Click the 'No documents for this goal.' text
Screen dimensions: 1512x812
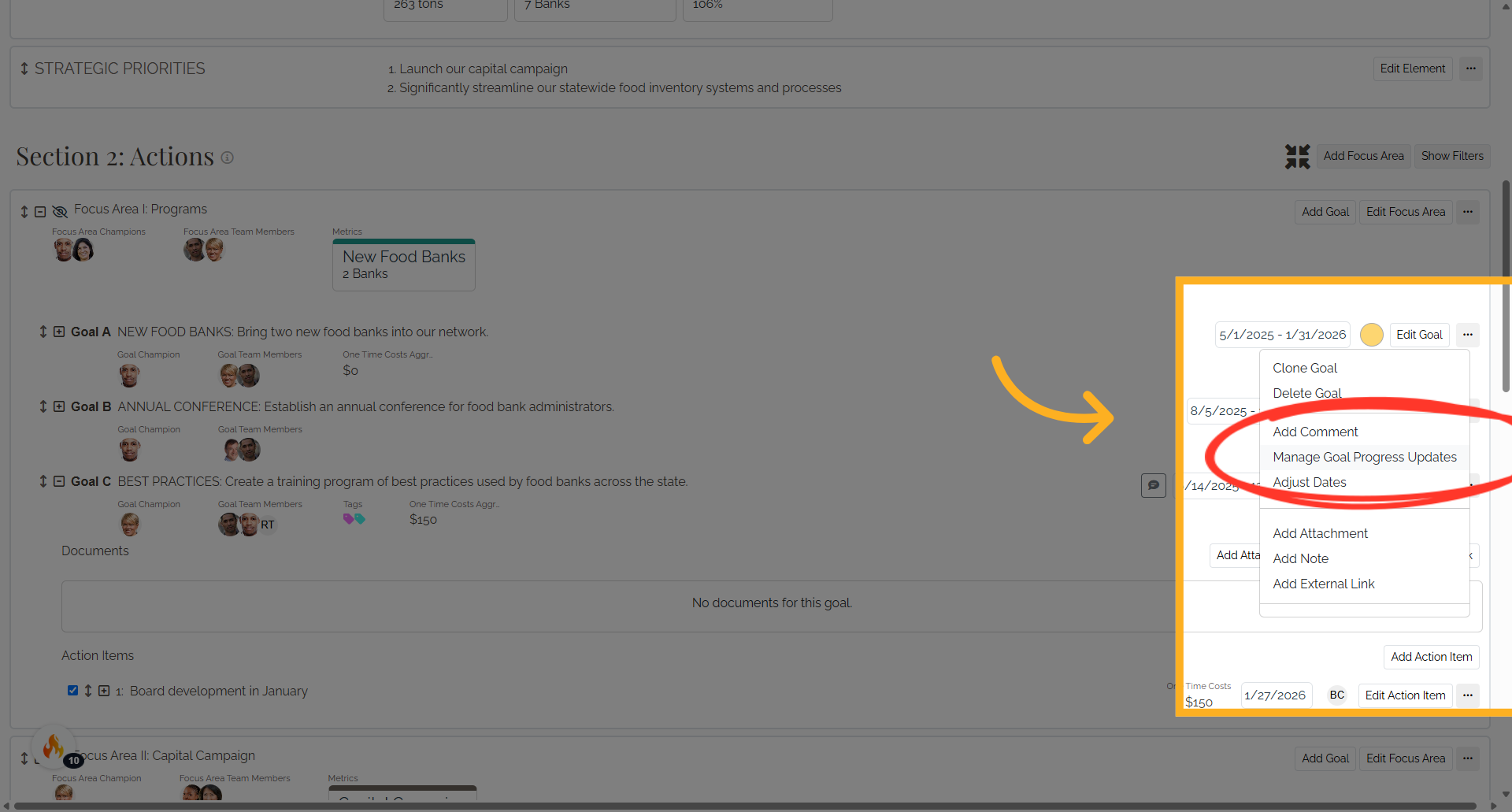click(772, 603)
